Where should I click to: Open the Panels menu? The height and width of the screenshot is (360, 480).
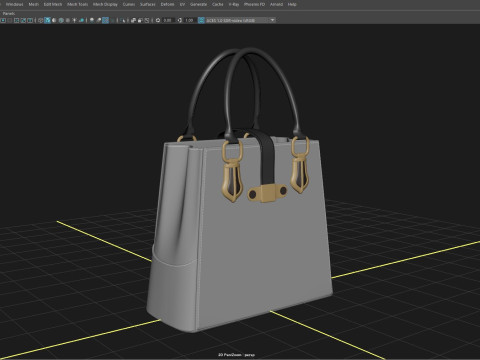(x=9, y=13)
